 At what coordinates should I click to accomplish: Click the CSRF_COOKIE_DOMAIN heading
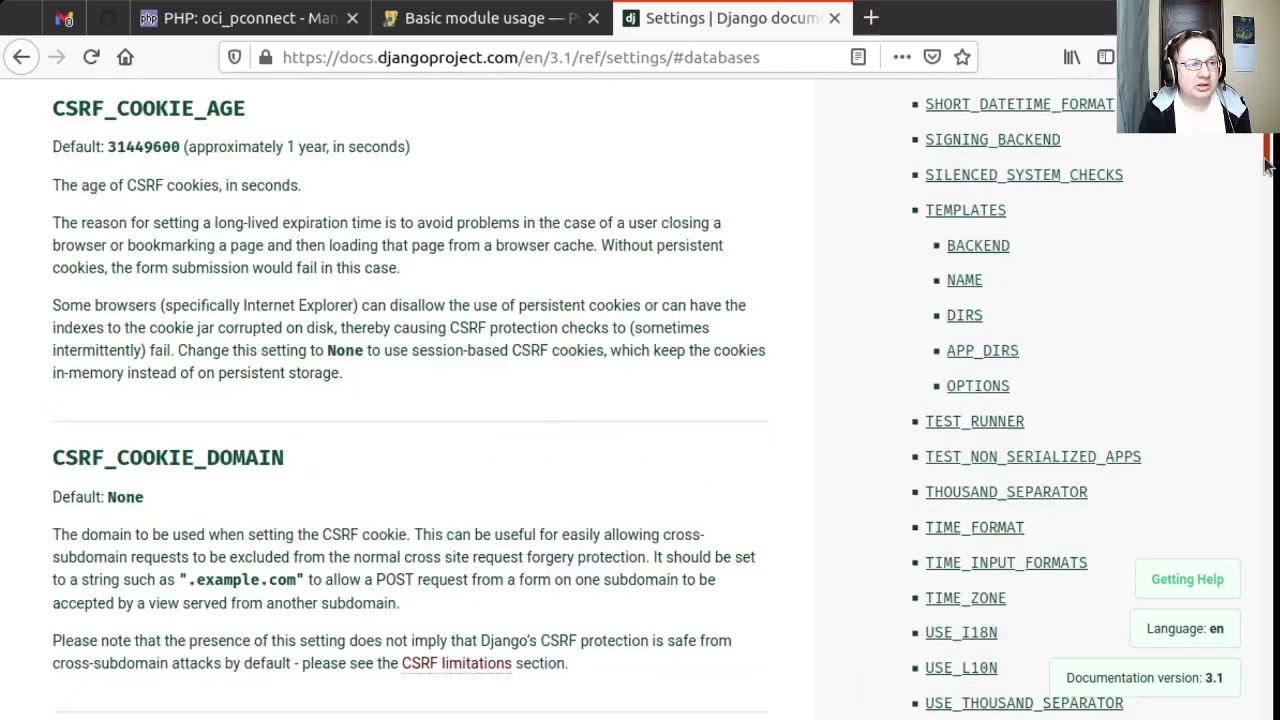point(168,458)
